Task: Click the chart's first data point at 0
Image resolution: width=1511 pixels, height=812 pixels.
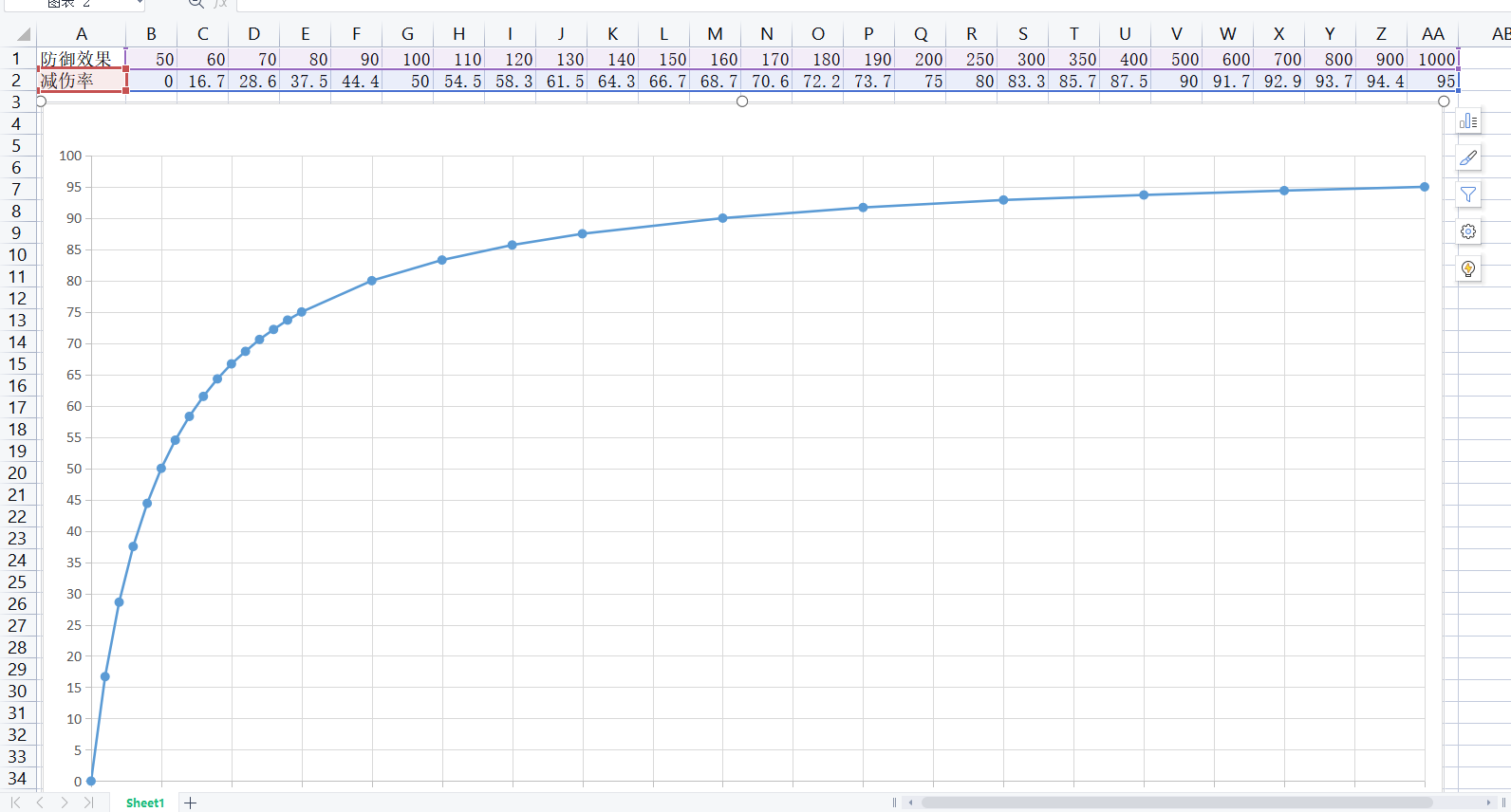Action: coord(91,782)
